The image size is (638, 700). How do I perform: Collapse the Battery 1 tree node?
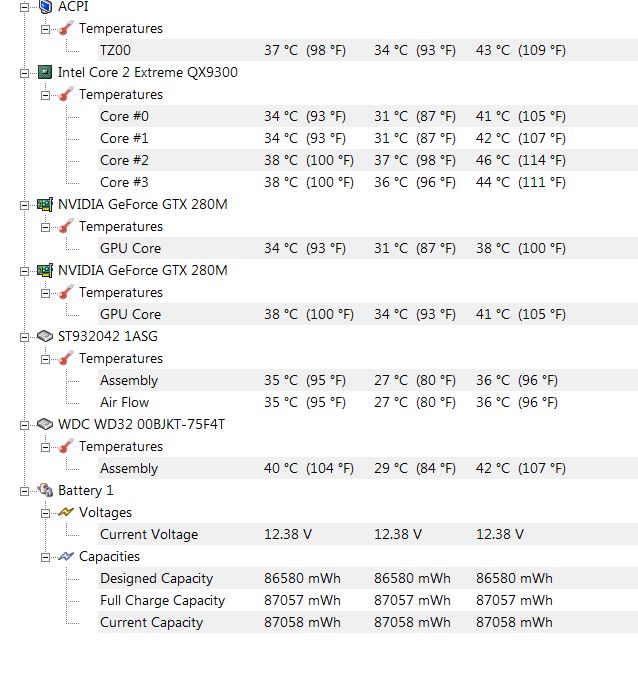(25, 492)
